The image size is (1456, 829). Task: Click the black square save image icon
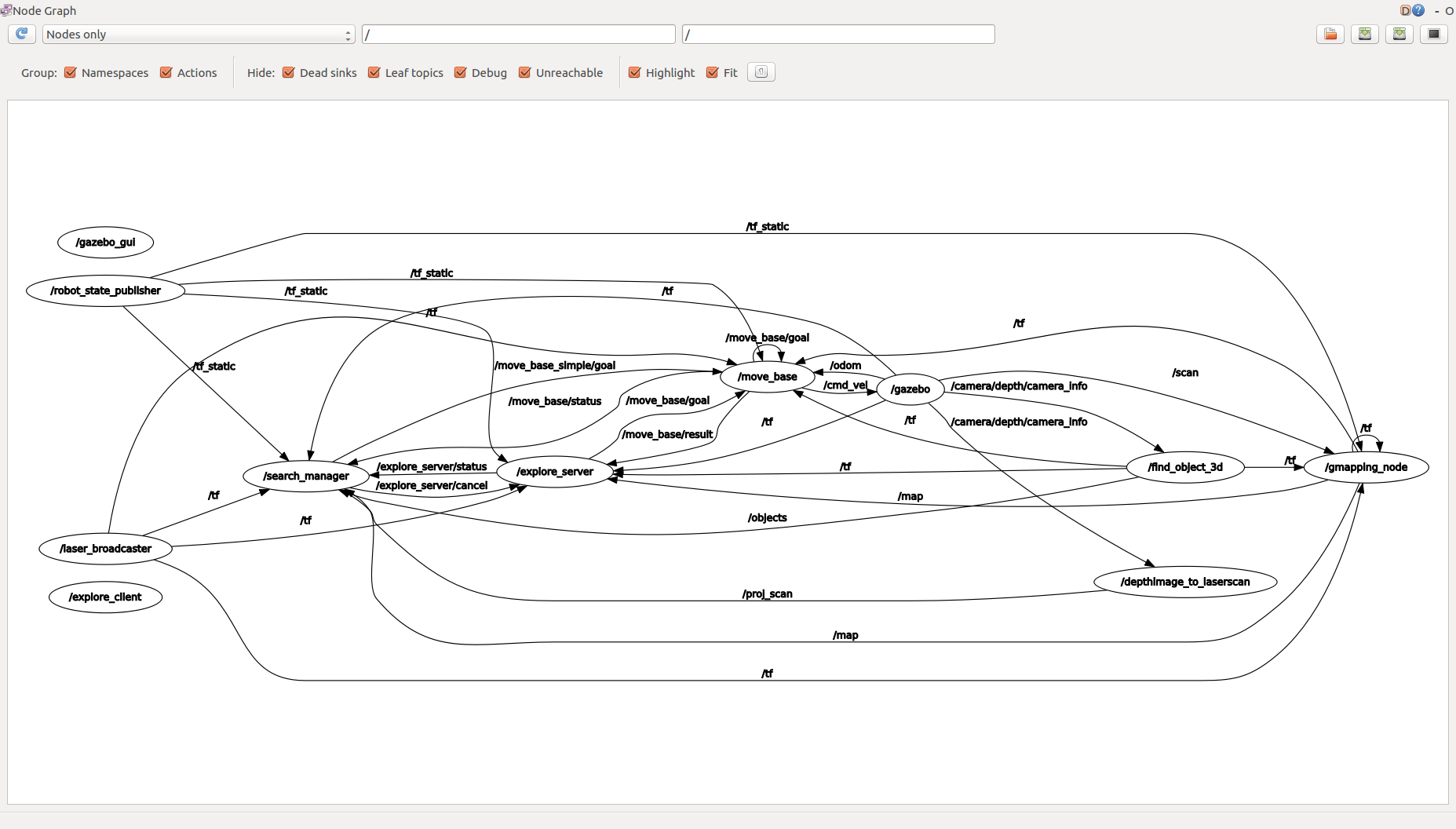(x=1434, y=34)
